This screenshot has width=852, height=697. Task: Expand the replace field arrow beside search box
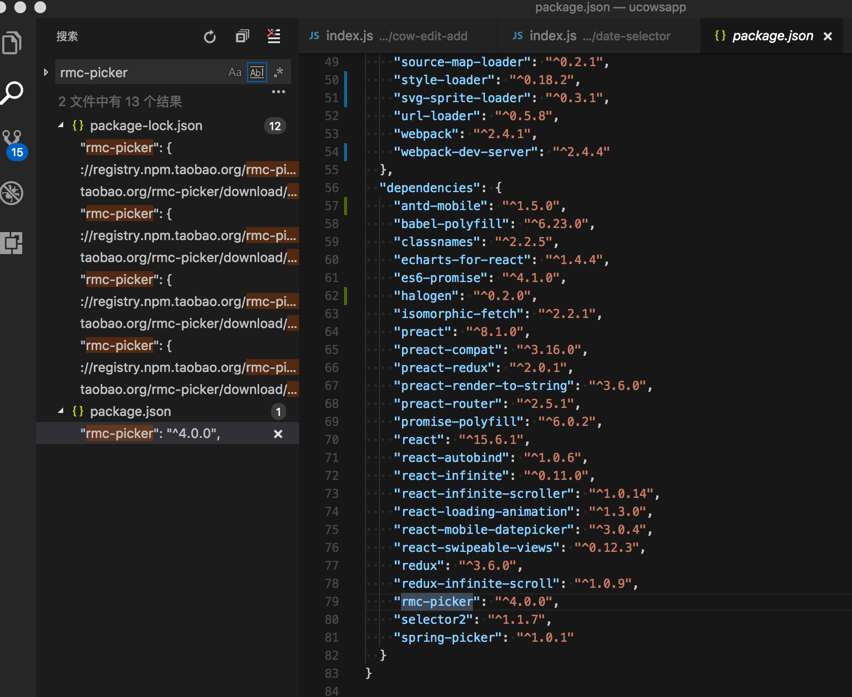46,72
